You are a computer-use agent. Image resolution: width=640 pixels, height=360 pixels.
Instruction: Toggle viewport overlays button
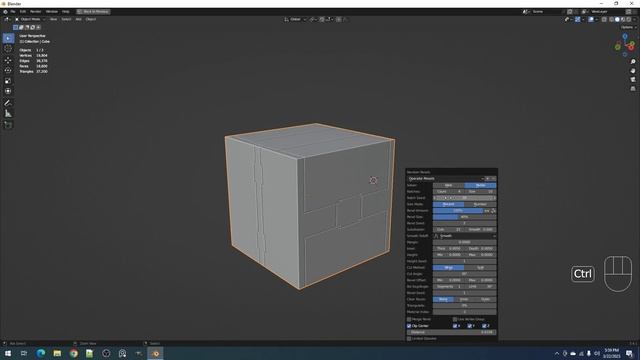(591, 19)
